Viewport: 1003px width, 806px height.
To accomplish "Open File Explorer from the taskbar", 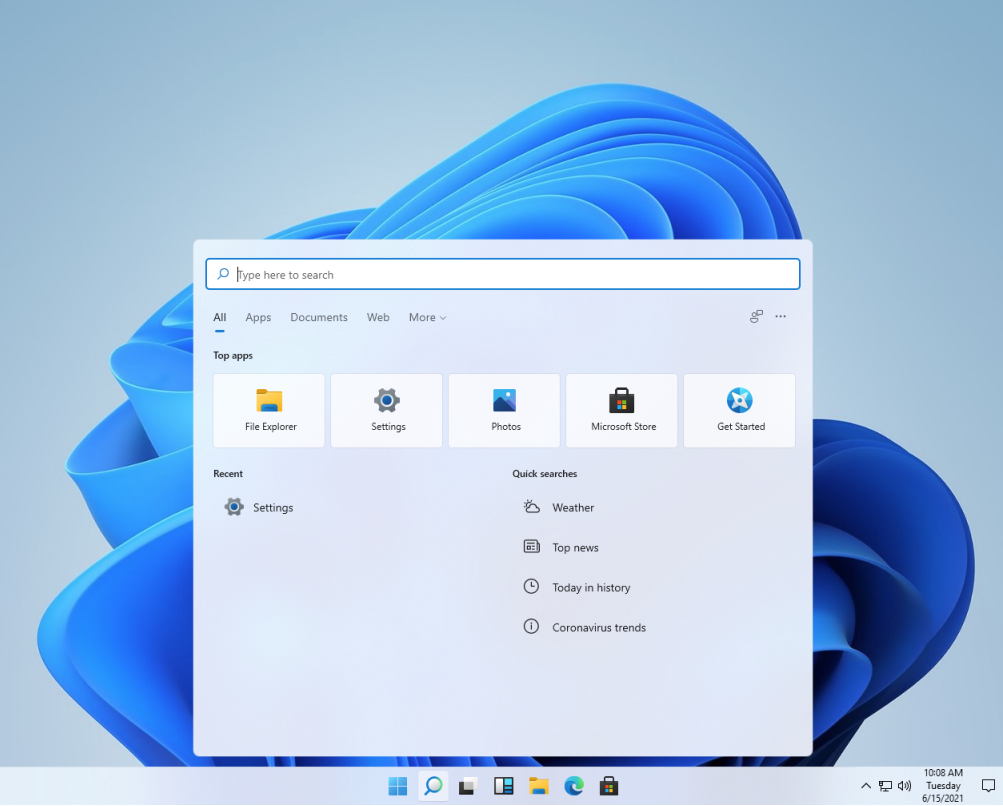I will 539,786.
